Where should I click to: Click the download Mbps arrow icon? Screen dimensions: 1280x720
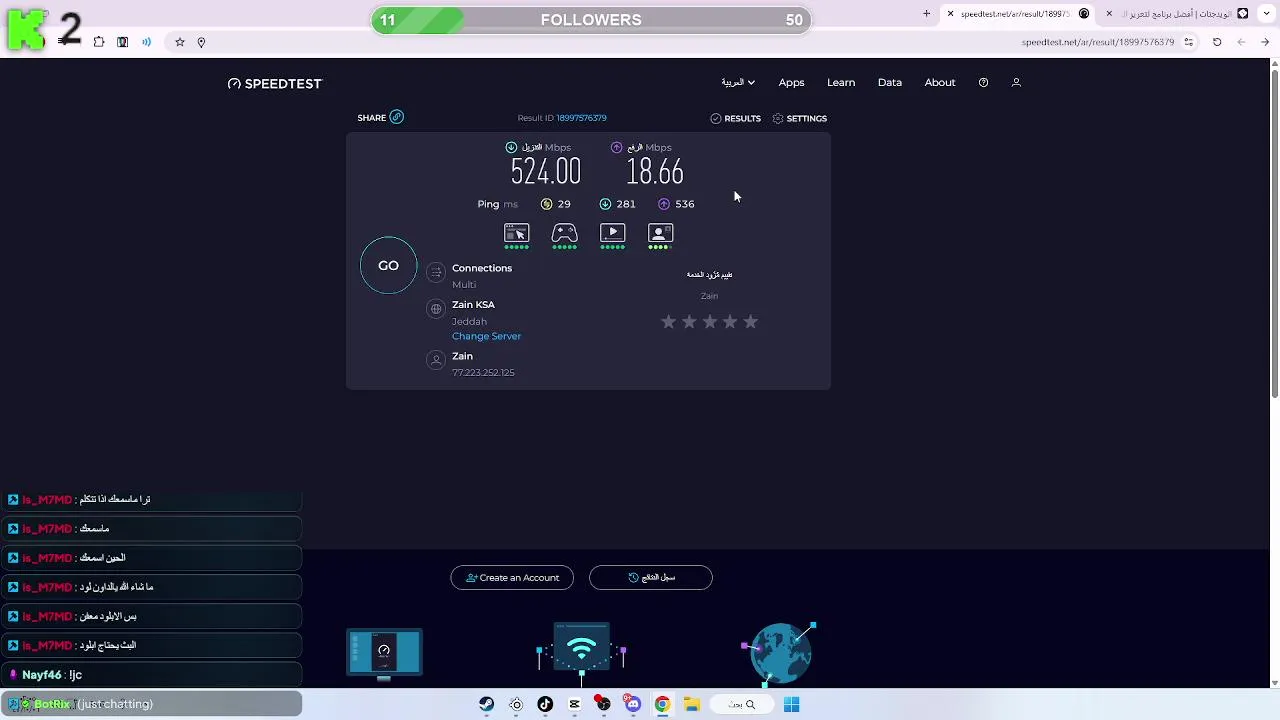click(511, 147)
